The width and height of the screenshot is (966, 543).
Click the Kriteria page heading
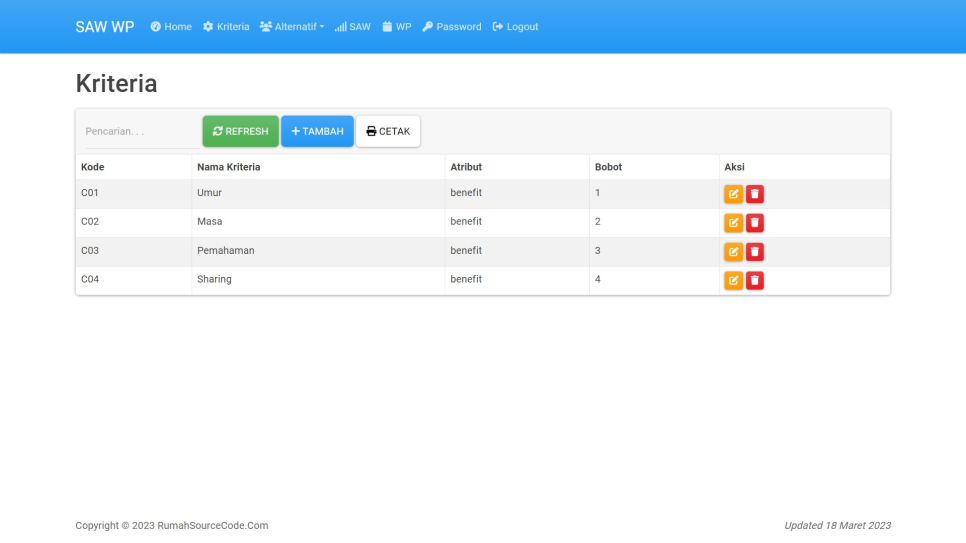[x=116, y=83]
